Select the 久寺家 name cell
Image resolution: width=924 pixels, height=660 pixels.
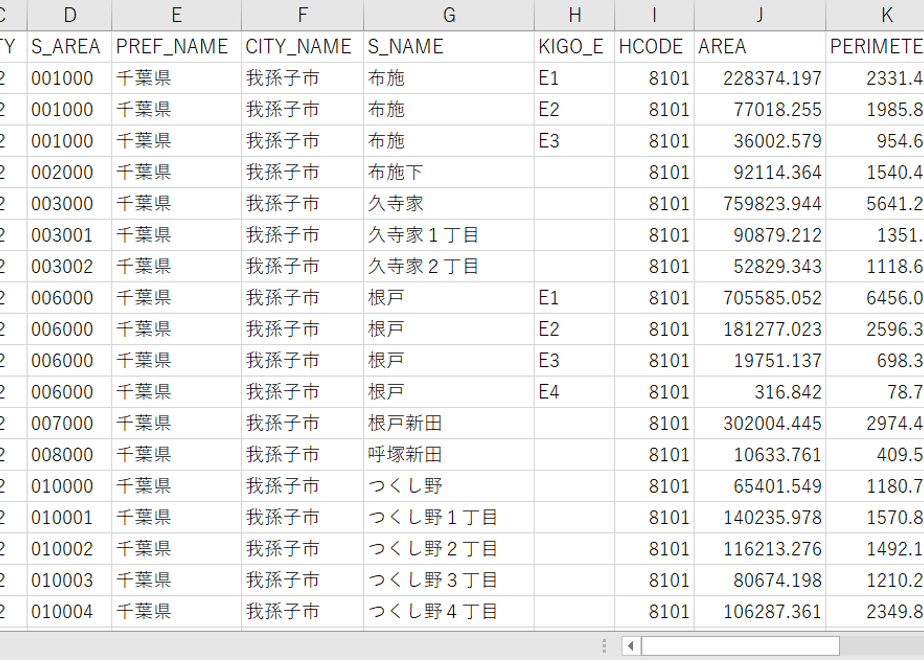[x=449, y=203]
